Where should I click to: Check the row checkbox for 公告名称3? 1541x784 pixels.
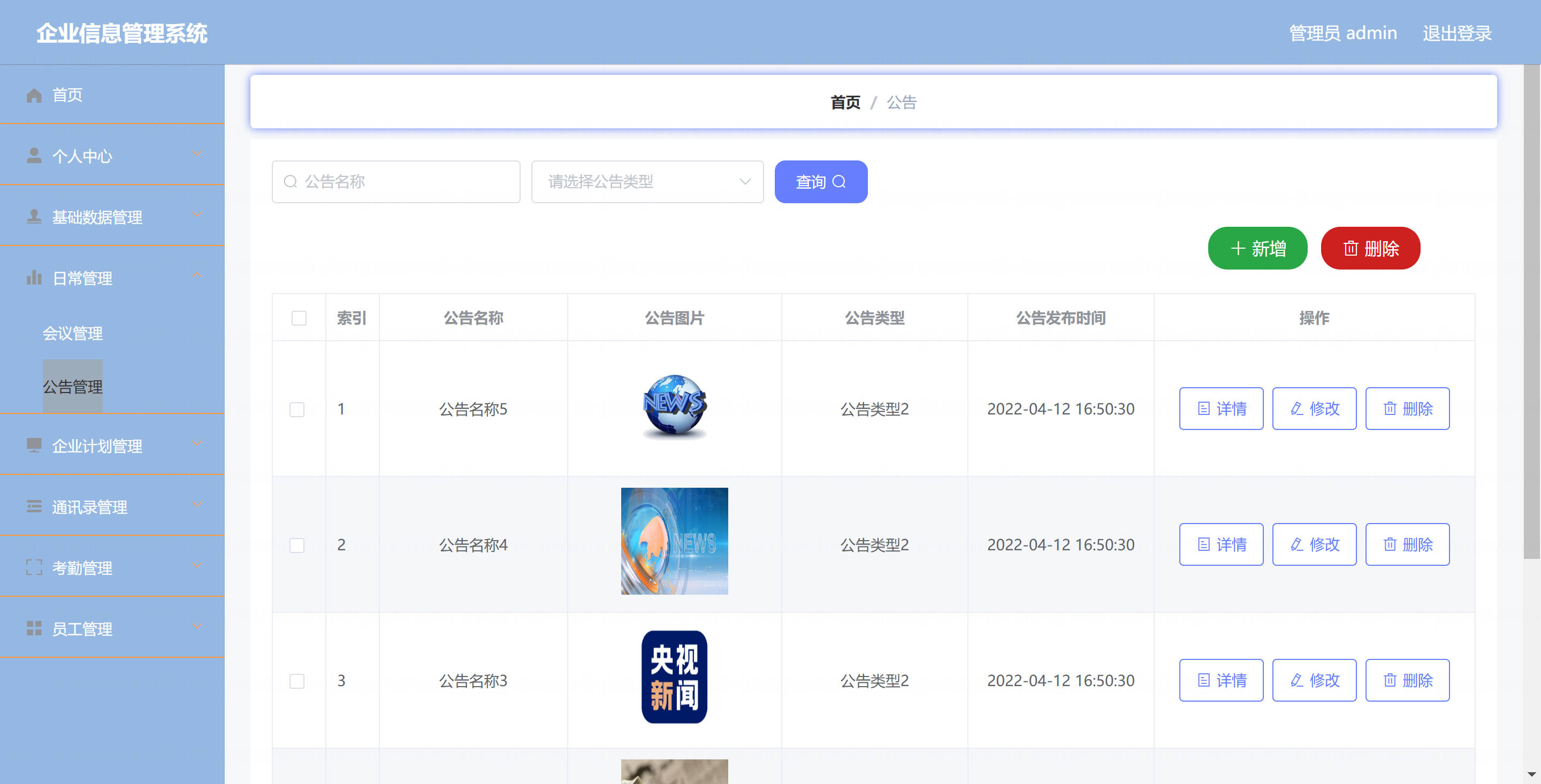click(297, 681)
